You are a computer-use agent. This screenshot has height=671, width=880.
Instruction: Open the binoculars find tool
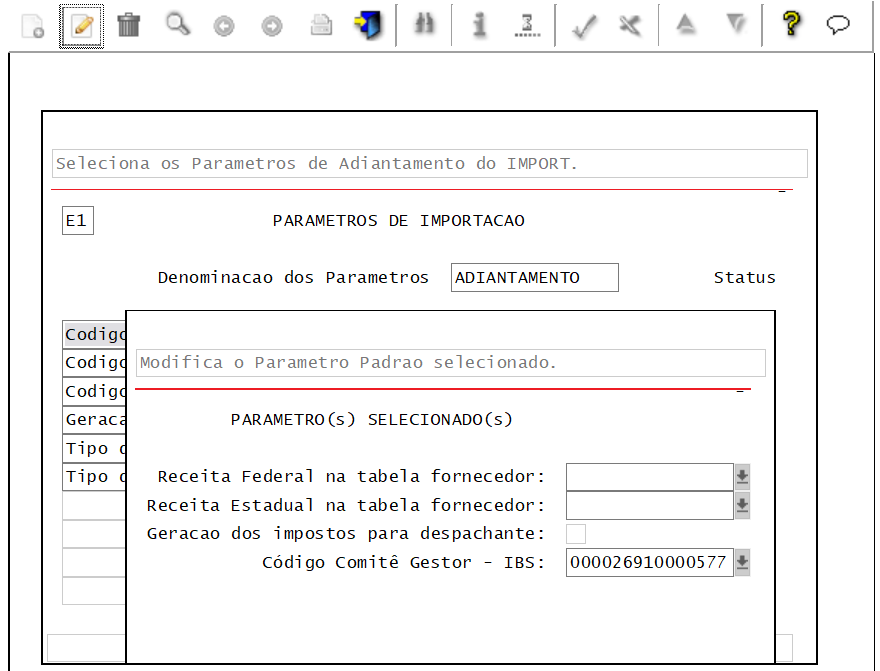point(424,25)
